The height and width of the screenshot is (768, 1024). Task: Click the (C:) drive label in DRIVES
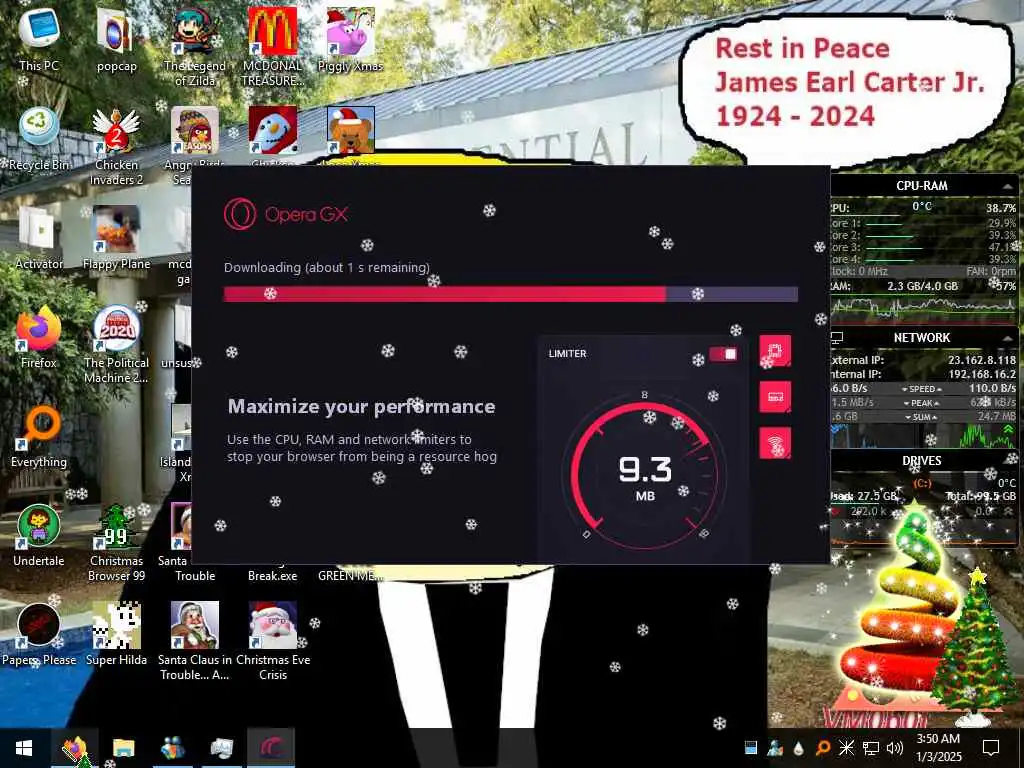[921, 483]
